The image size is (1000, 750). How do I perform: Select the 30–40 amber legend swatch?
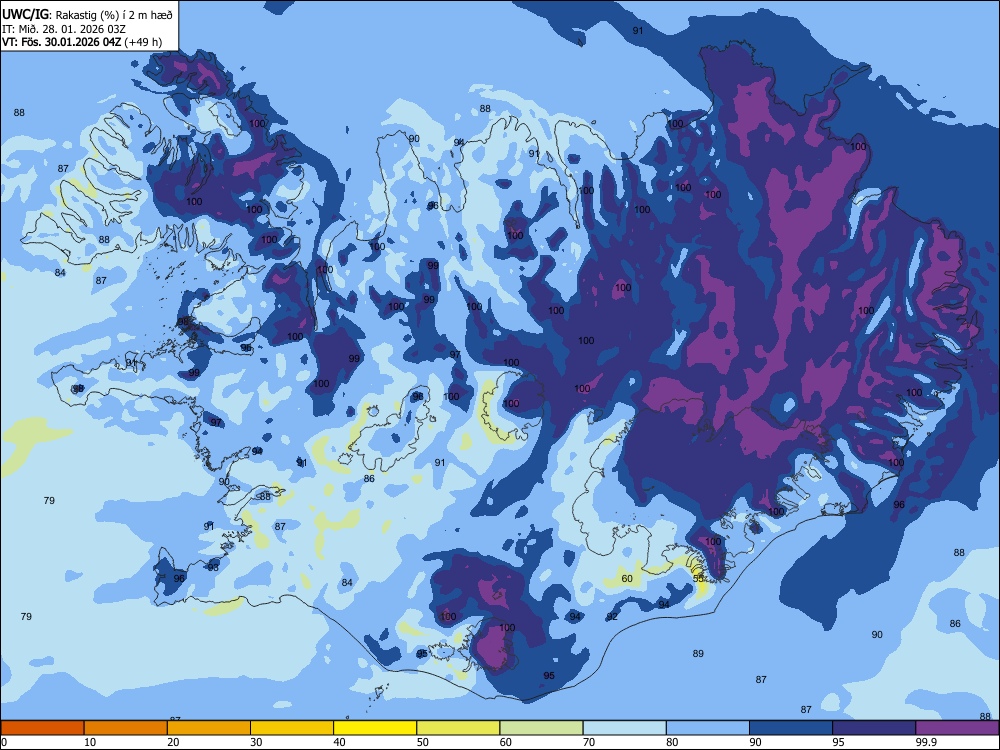292,728
